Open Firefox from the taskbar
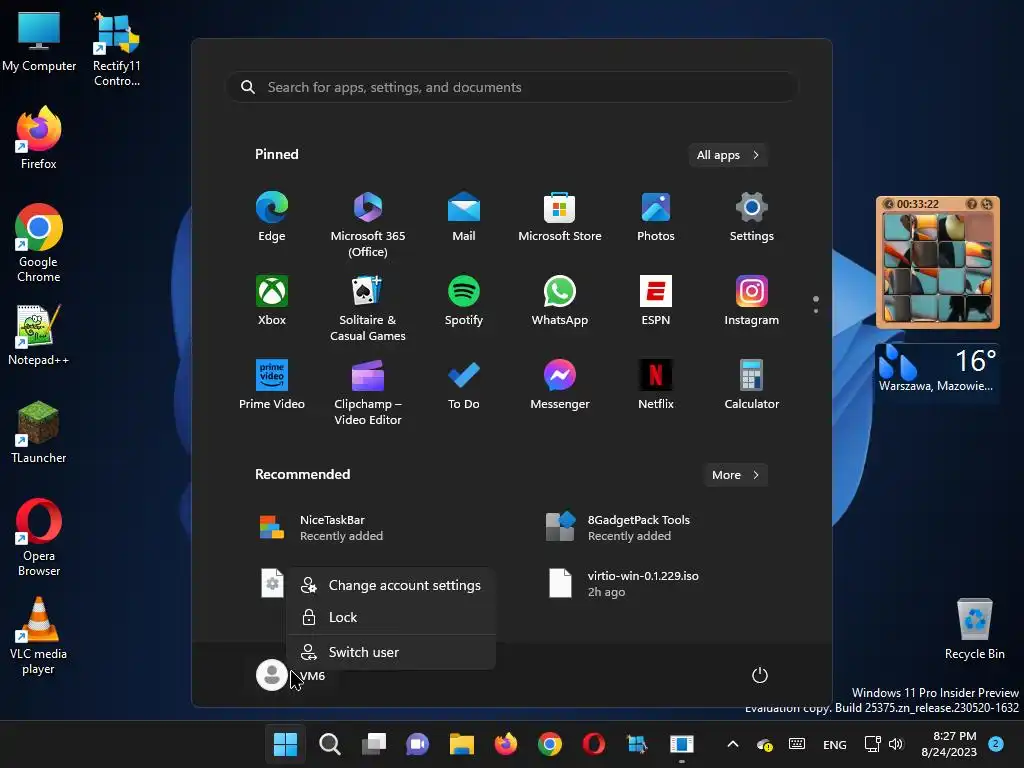This screenshot has width=1024, height=768. [x=505, y=744]
